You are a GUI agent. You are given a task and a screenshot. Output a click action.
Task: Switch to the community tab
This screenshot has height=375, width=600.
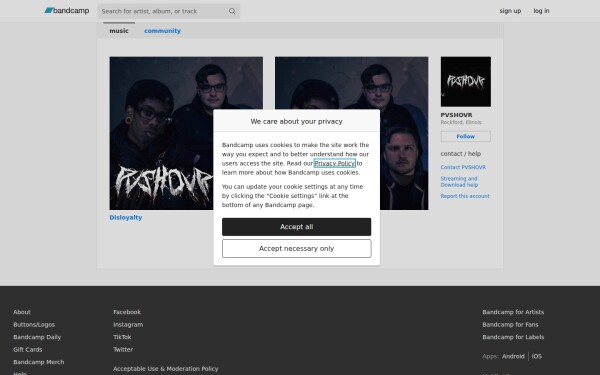pos(162,31)
